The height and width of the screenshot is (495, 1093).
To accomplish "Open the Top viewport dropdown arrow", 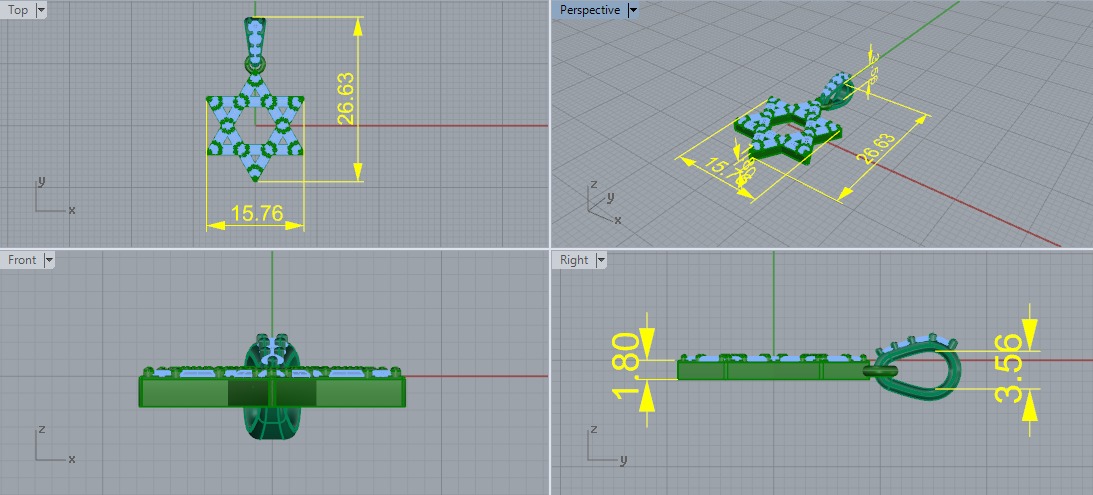I will [40, 10].
